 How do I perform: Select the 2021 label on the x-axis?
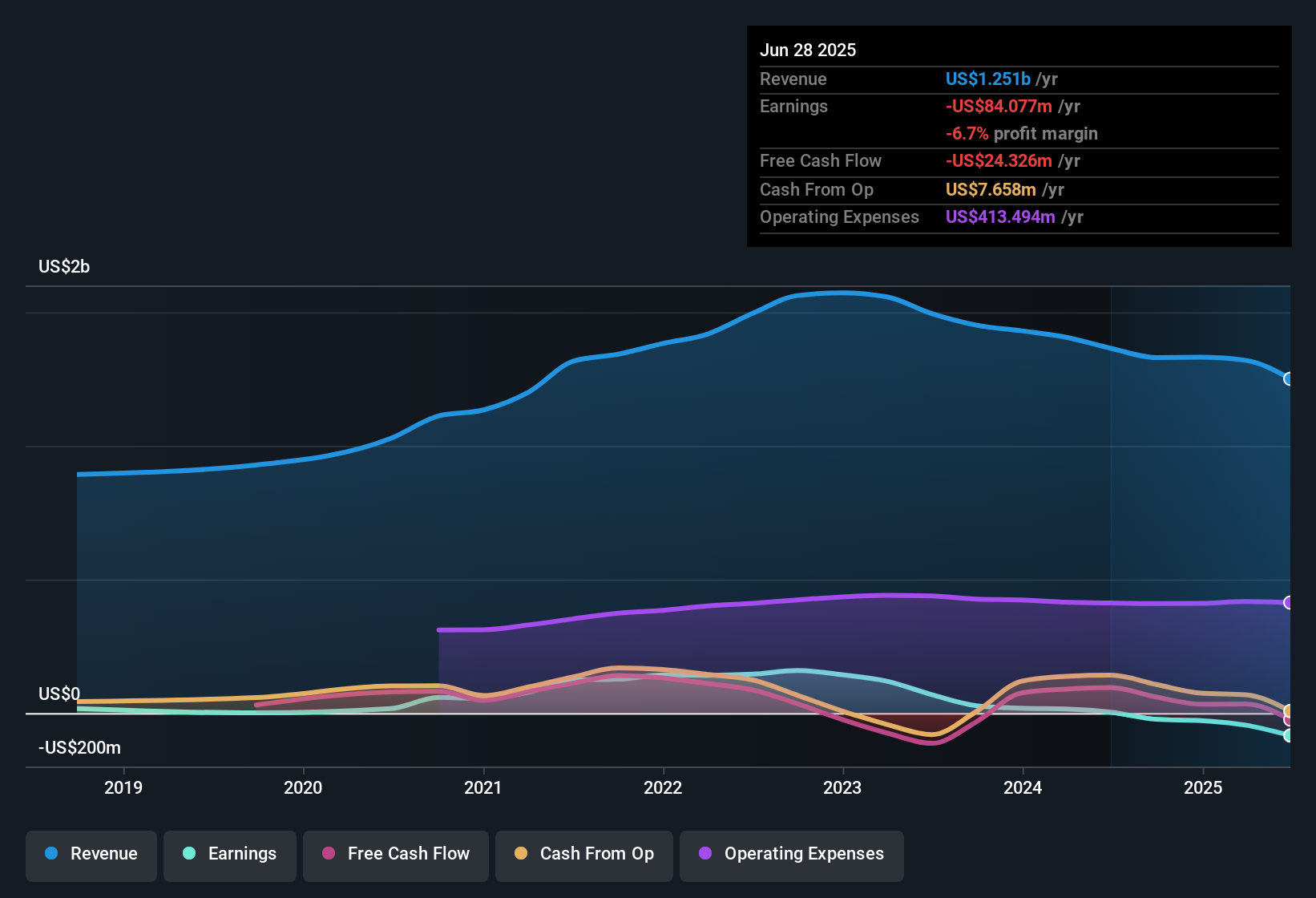click(x=482, y=787)
